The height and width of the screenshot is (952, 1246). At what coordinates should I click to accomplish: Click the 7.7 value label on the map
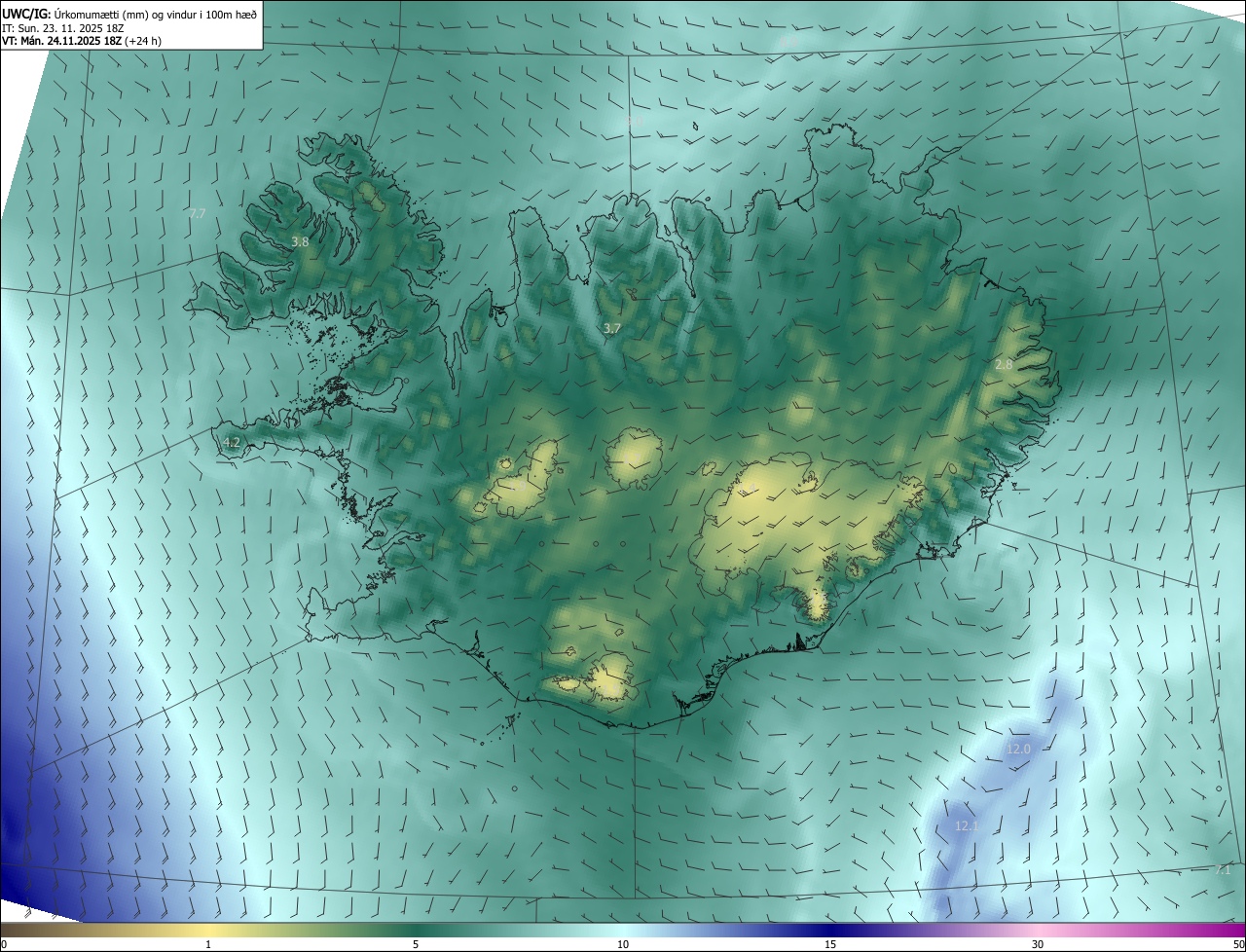point(198,213)
